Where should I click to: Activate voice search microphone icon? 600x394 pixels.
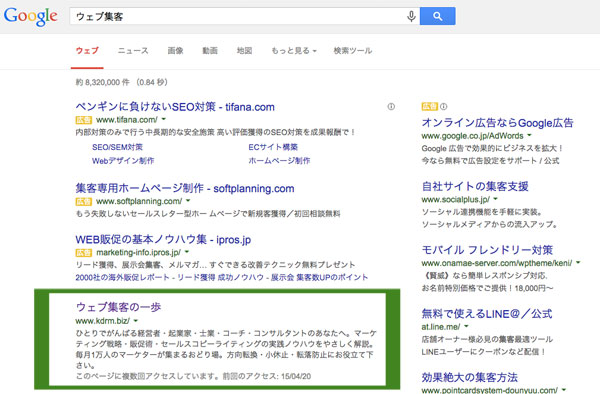(411, 16)
